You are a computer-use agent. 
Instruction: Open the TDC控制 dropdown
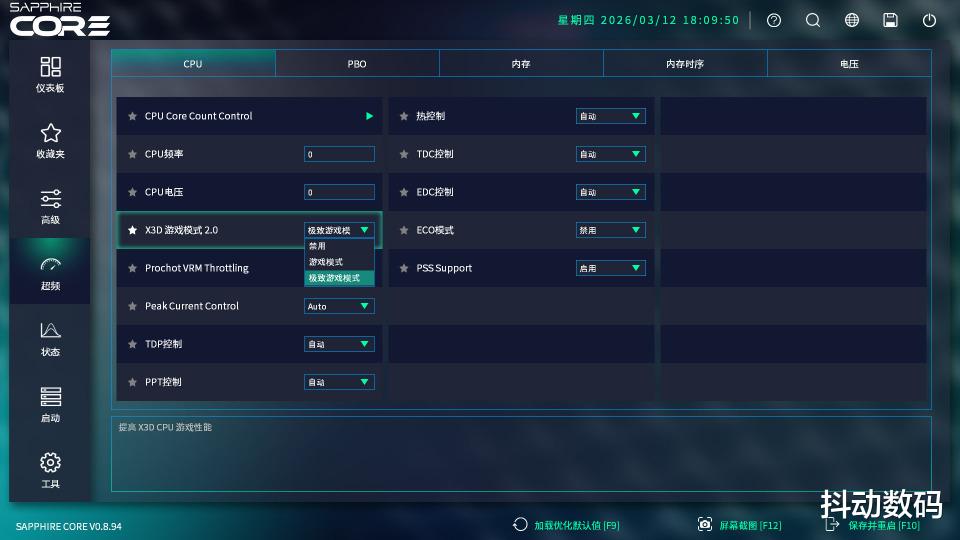coord(610,154)
